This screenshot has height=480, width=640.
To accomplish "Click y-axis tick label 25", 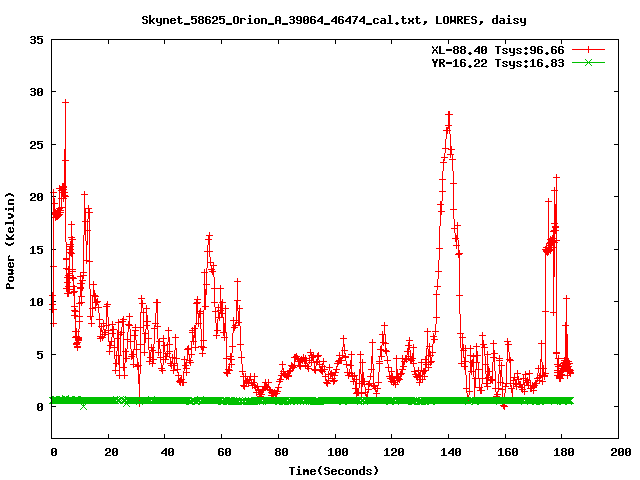I will (x=37, y=145).
